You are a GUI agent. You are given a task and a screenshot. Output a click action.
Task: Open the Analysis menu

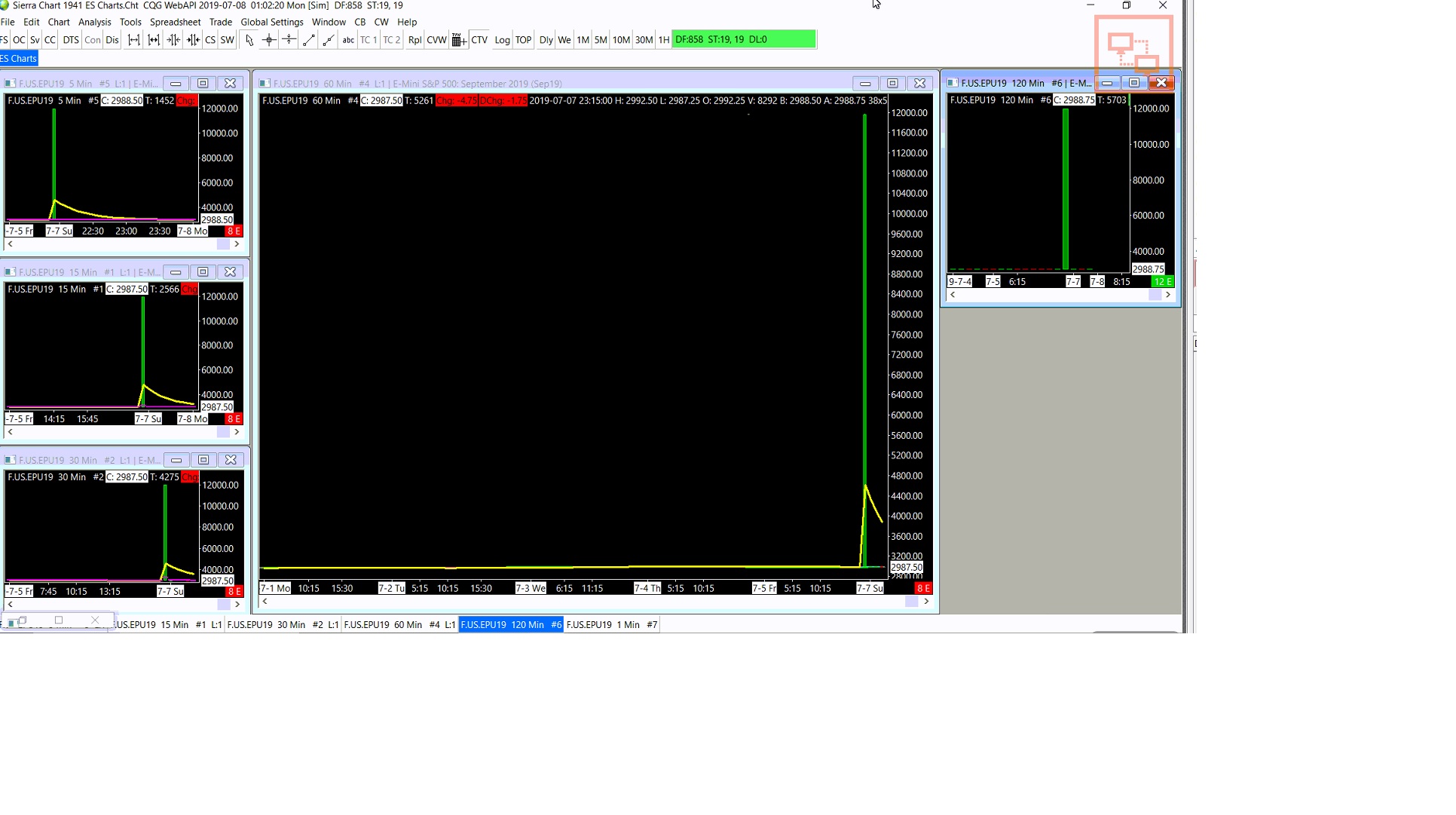(94, 22)
